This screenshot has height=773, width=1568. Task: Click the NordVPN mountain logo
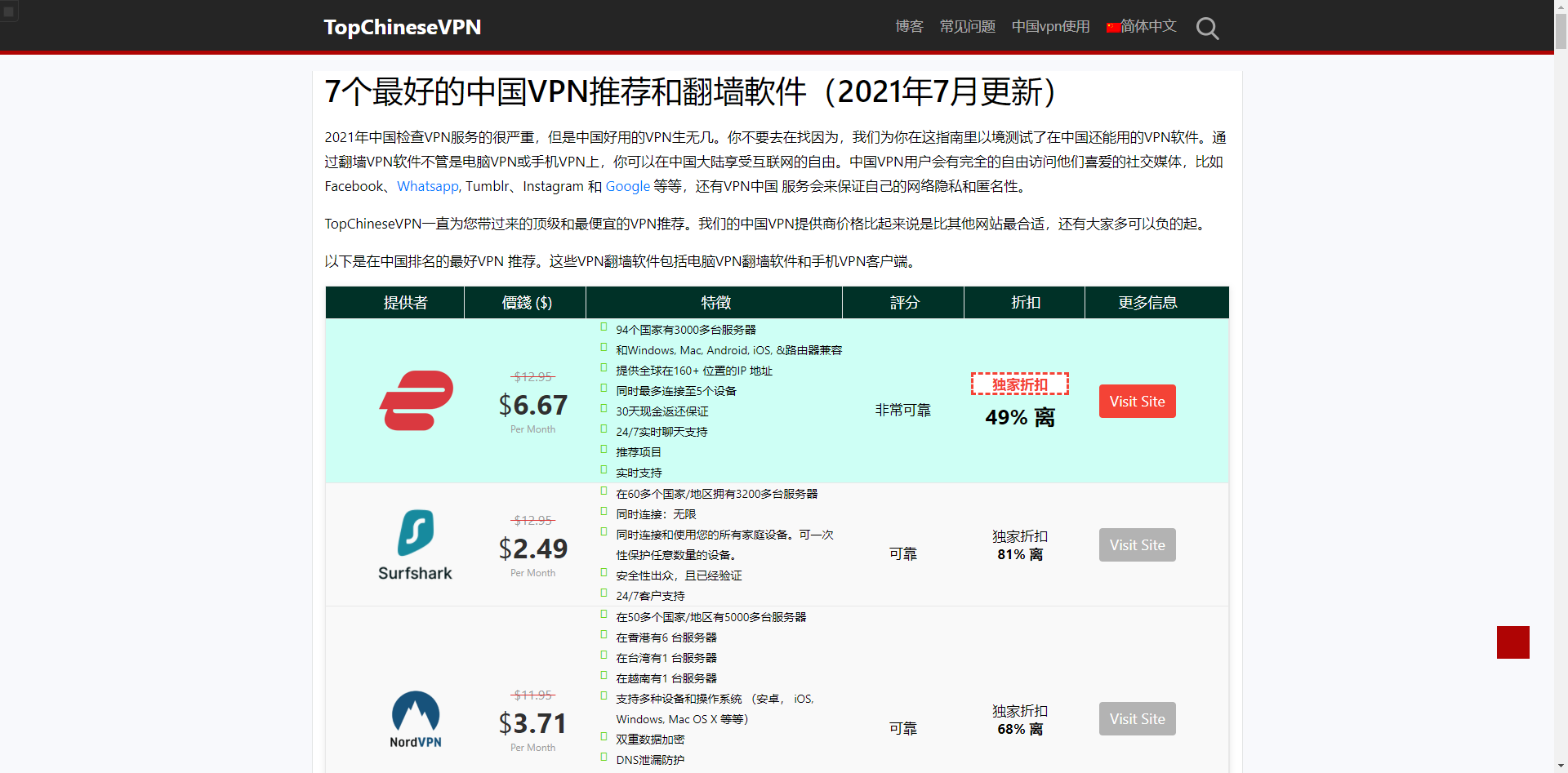pyautogui.click(x=416, y=720)
